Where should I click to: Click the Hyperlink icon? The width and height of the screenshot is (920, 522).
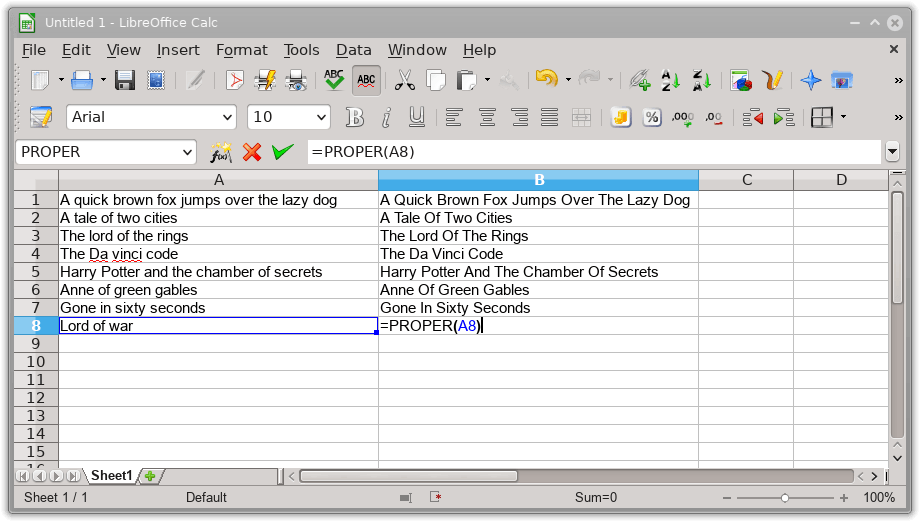click(639, 80)
